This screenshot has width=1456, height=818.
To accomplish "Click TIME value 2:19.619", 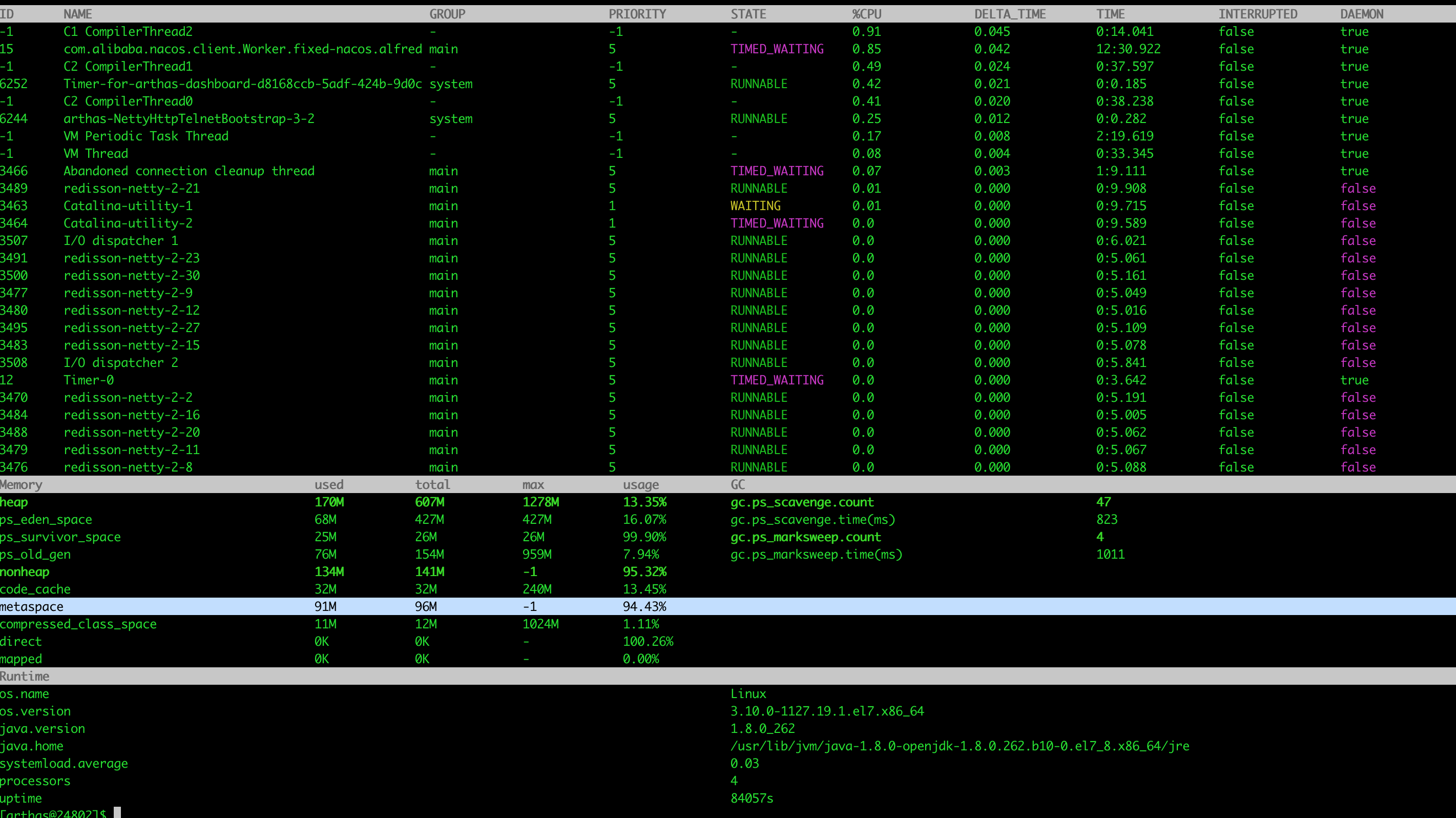I will 1125,136.
